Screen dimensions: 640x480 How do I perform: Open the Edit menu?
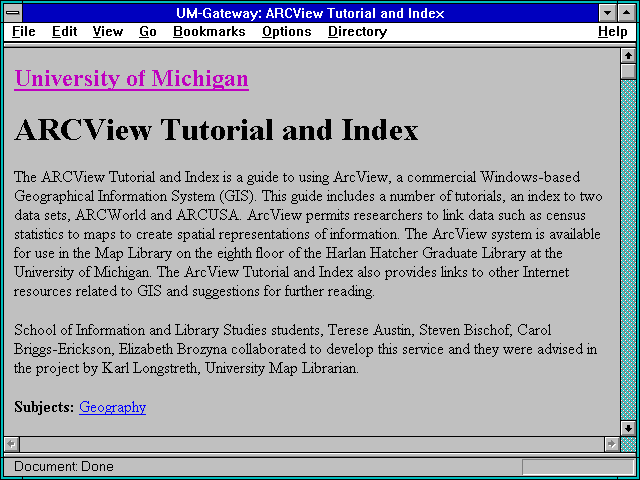click(64, 32)
